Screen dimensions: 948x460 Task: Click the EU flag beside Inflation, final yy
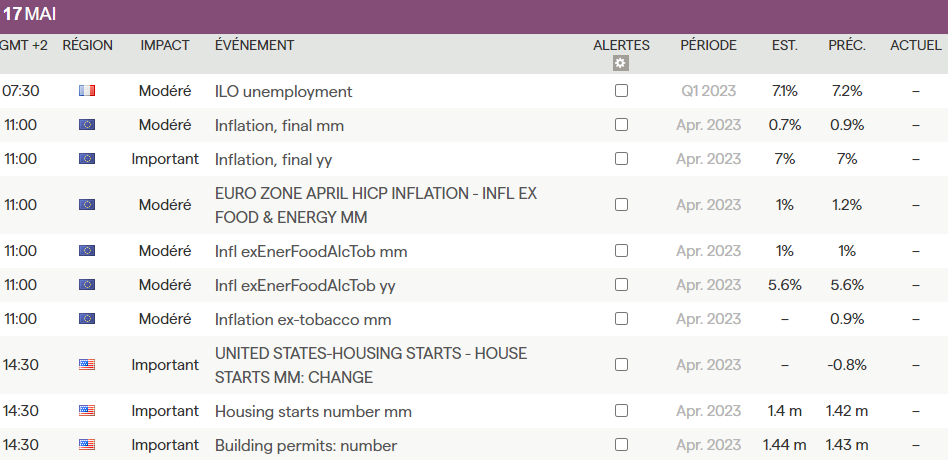[x=87, y=159]
